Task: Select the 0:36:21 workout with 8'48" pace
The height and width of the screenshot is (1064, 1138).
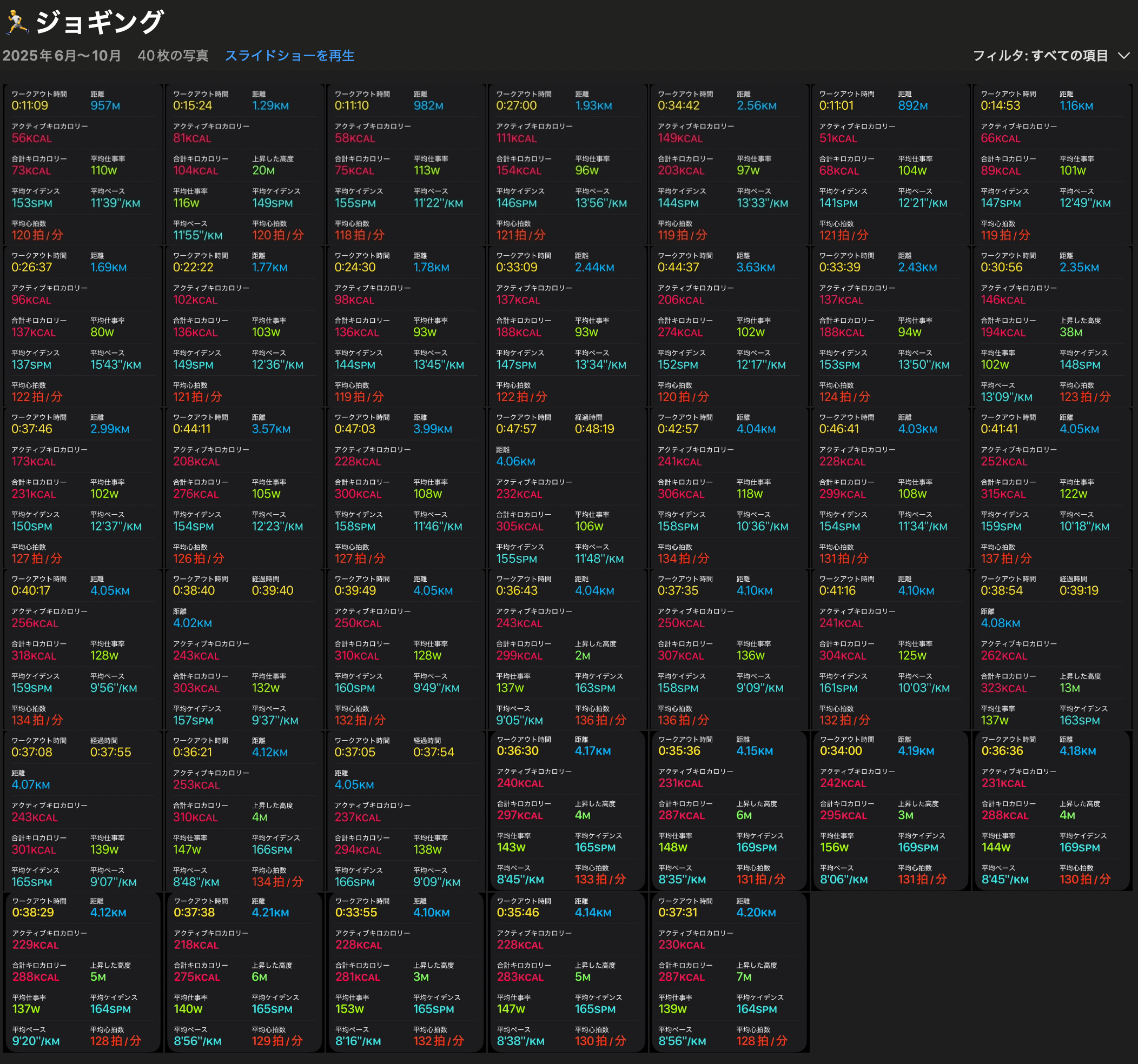Action: (244, 811)
